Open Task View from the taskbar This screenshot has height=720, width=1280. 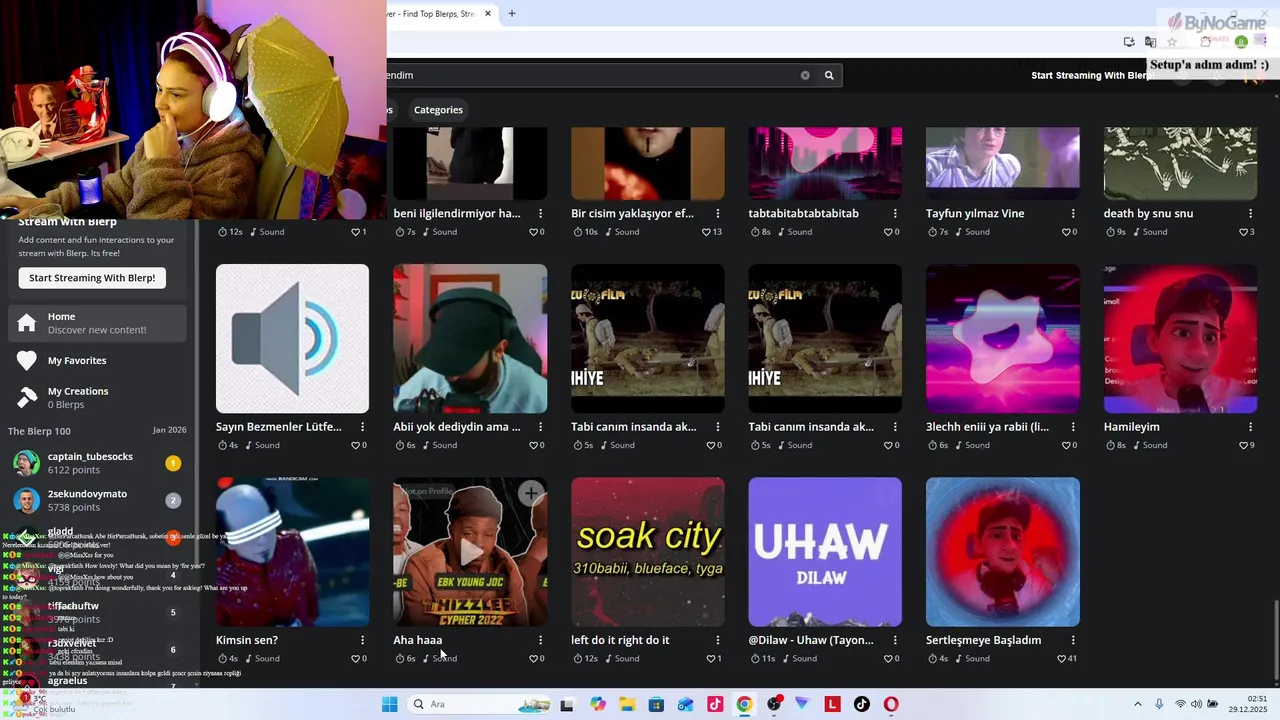[567, 704]
